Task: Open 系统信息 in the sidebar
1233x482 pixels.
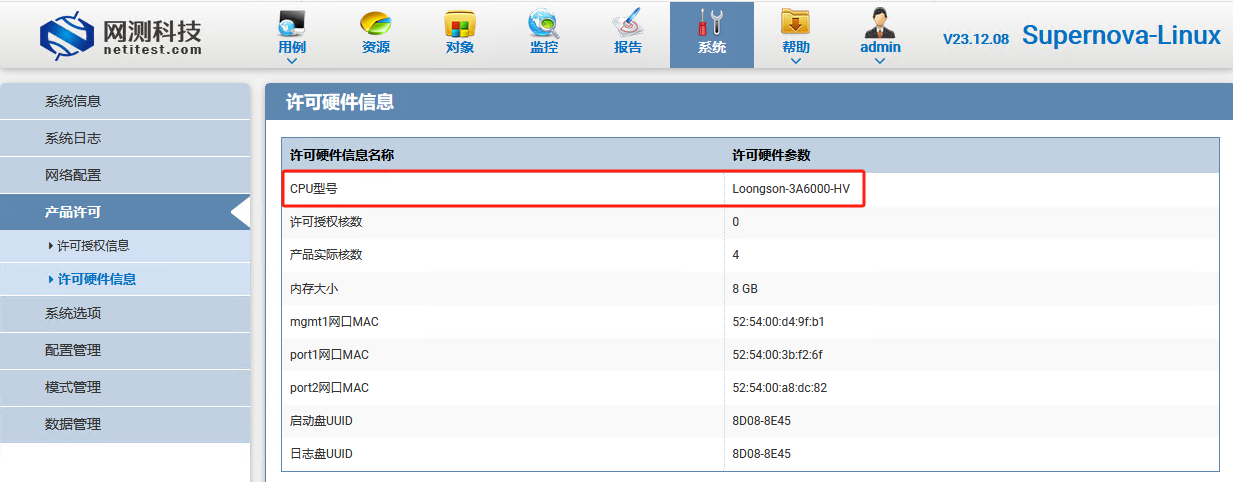Action: pos(125,101)
